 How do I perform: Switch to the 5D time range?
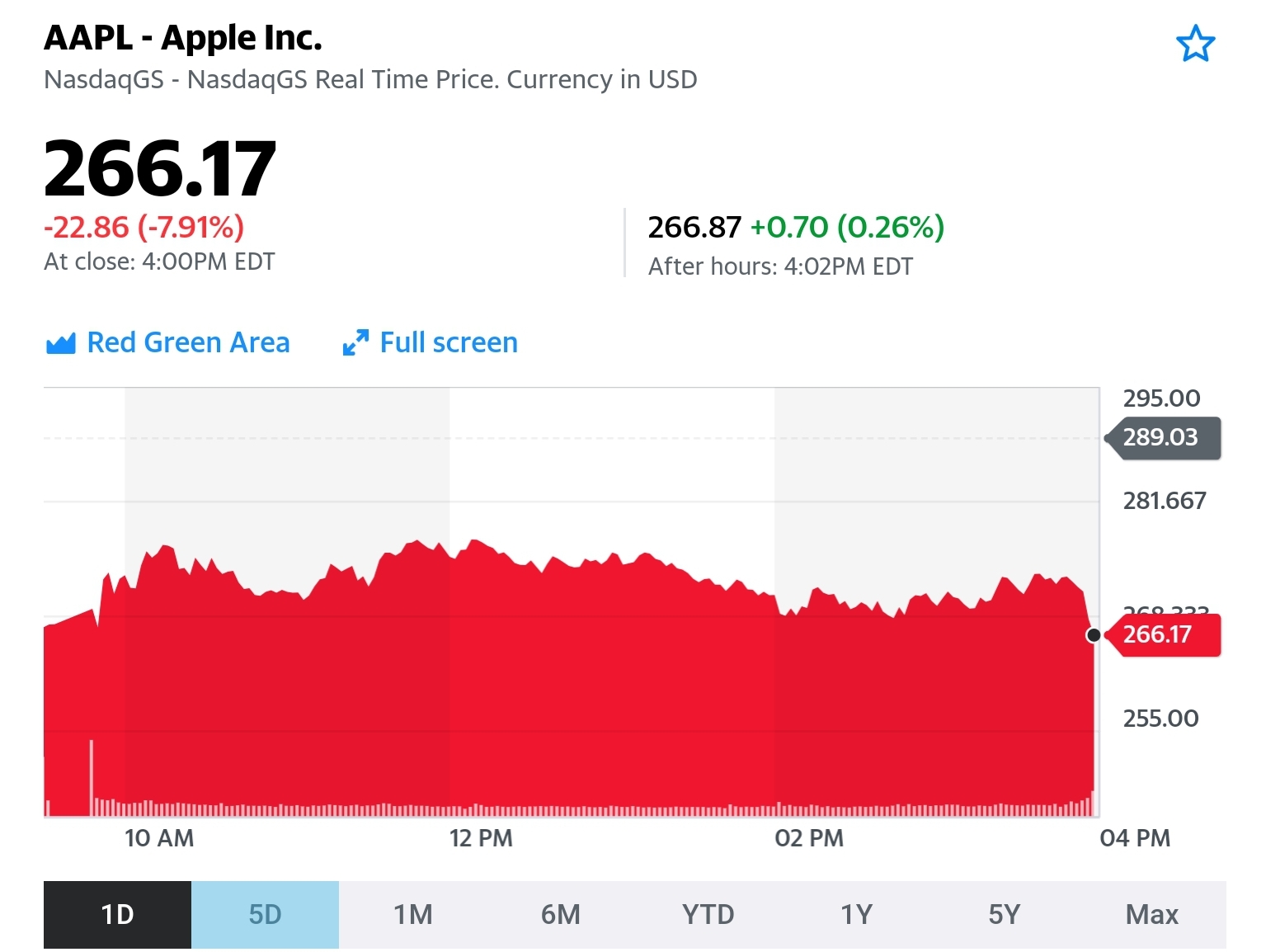(265, 915)
